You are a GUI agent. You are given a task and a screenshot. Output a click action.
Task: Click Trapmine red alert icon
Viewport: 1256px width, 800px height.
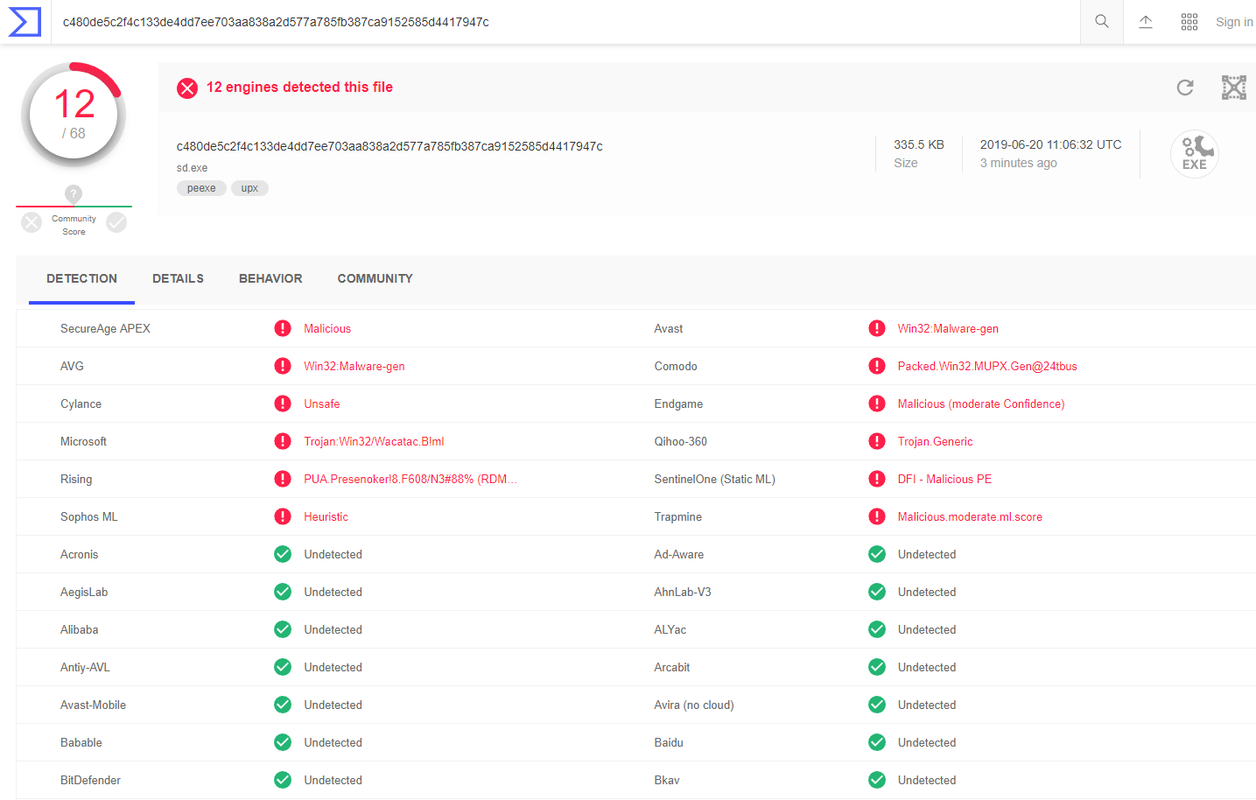877,517
